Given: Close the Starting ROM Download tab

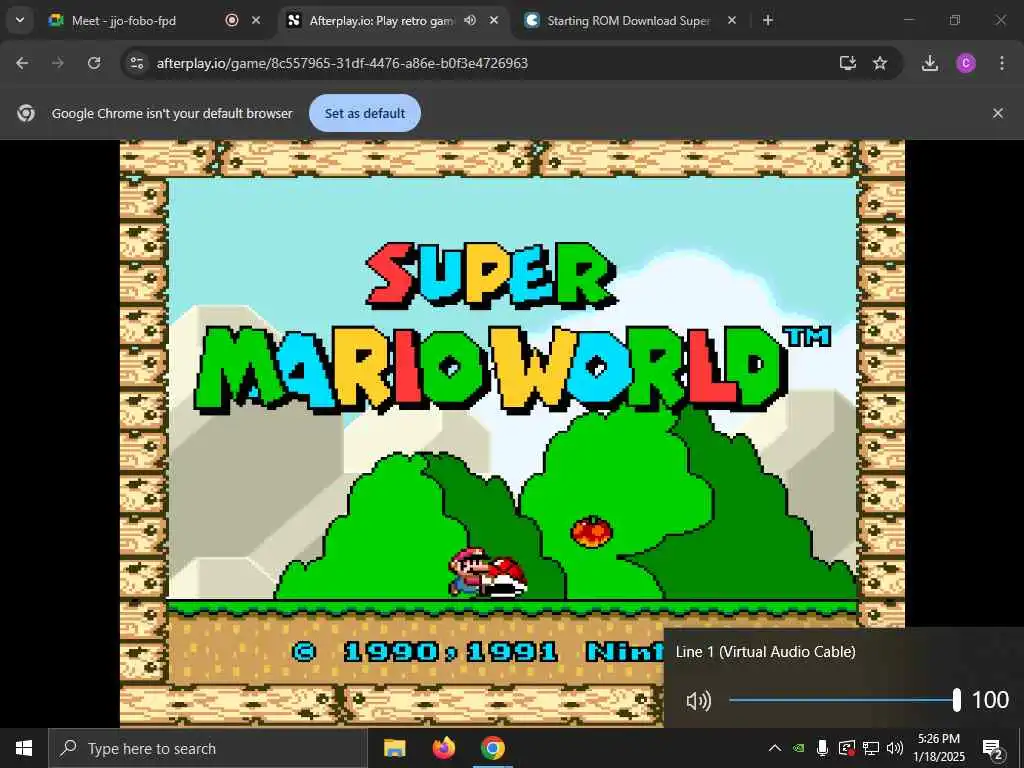Looking at the screenshot, I should [x=732, y=20].
